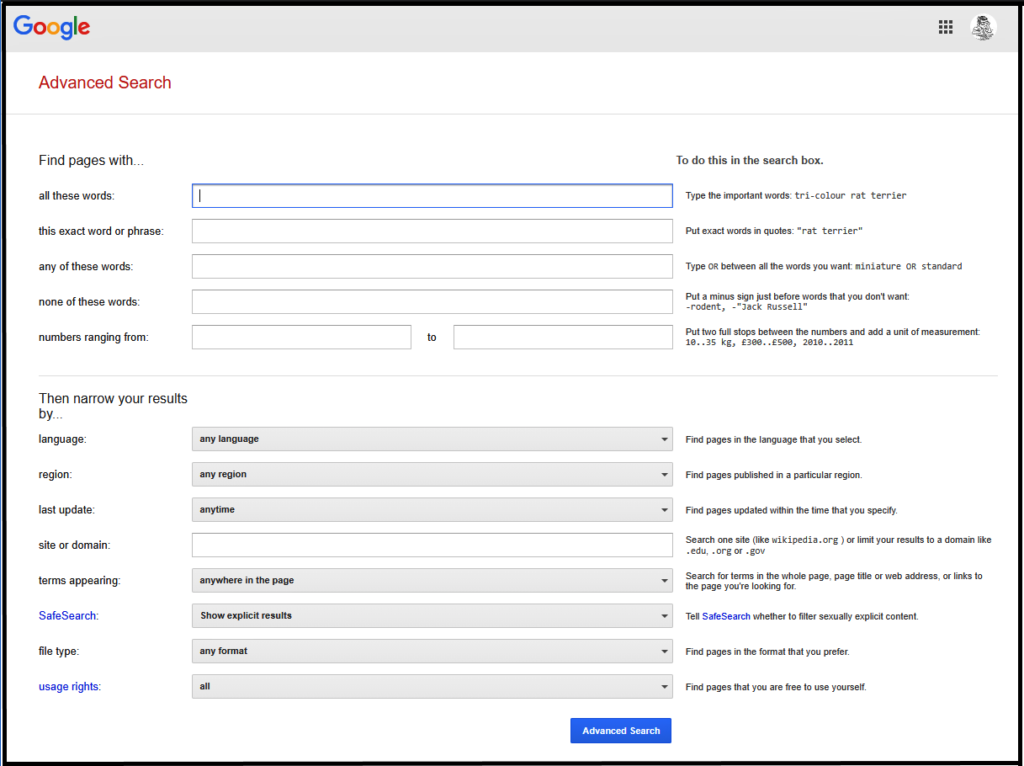Open the terms appearing dropdown
This screenshot has height=766, width=1024.
(432, 581)
